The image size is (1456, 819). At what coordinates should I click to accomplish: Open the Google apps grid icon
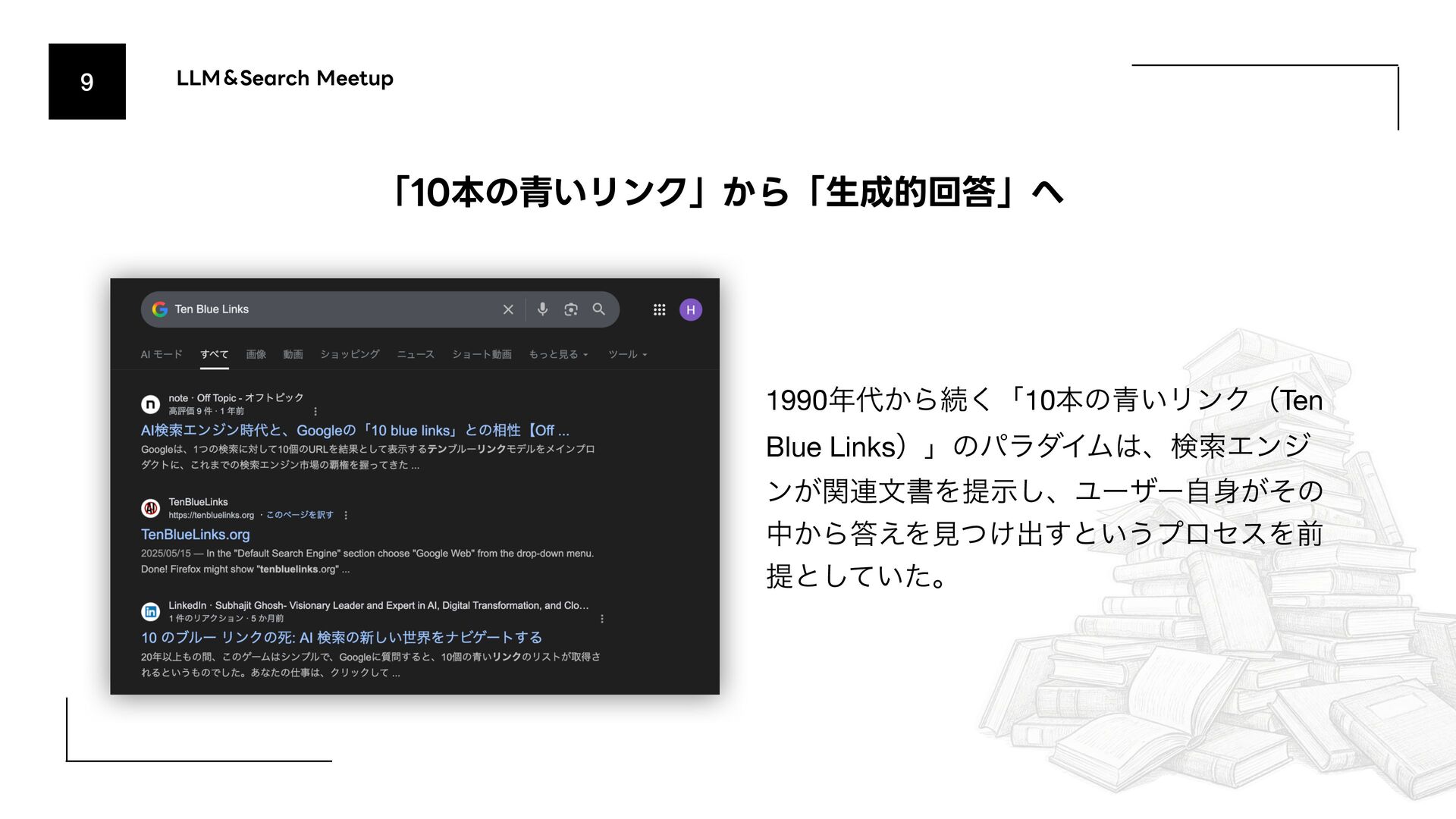click(x=659, y=309)
